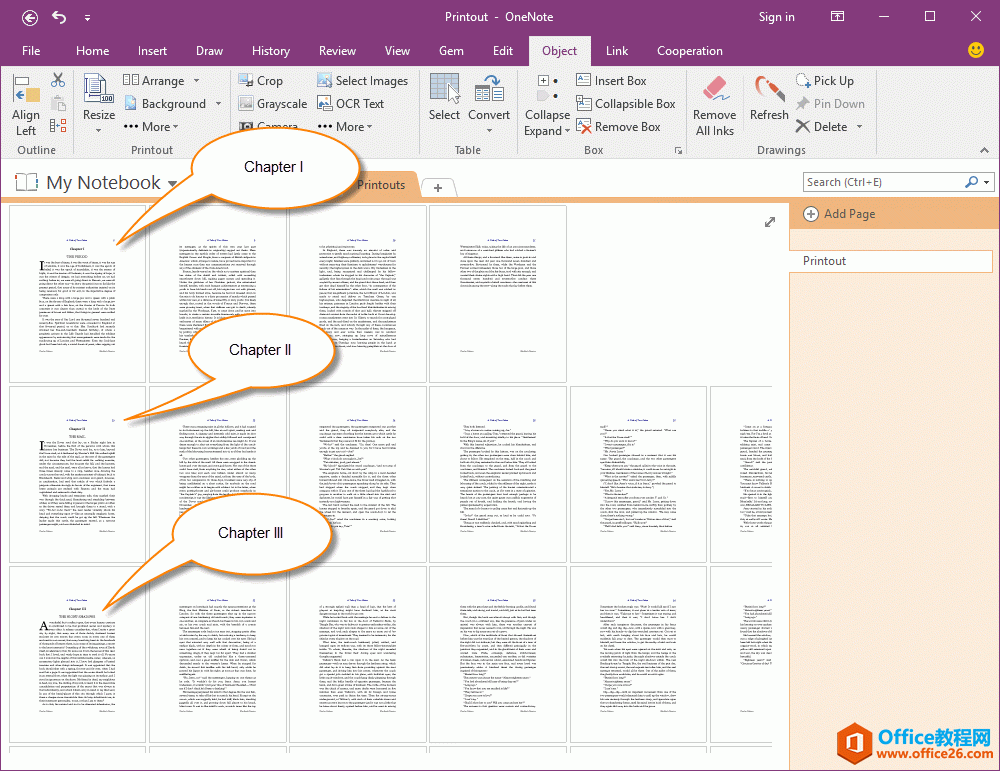
Task: Click the Align Left outline icon
Action: tap(26, 105)
